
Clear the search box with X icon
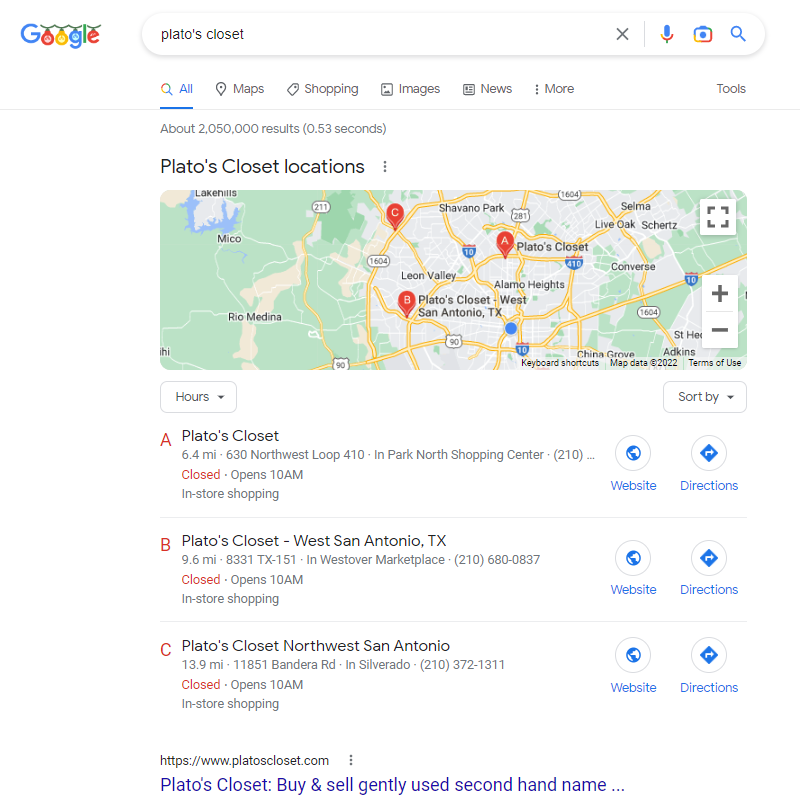pos(622,34)
